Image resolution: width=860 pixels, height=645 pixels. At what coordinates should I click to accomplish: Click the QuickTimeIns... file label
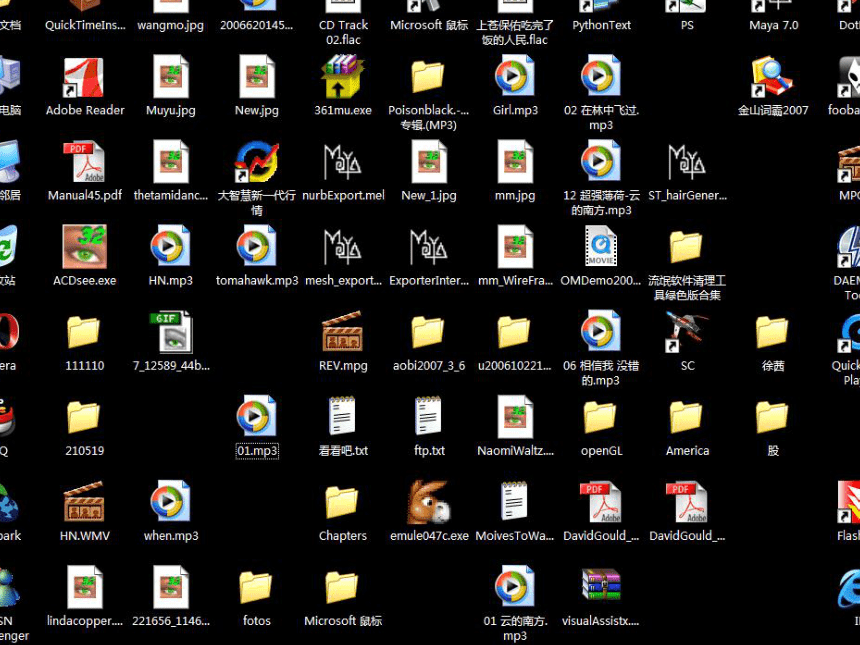(x=85, y=25)
